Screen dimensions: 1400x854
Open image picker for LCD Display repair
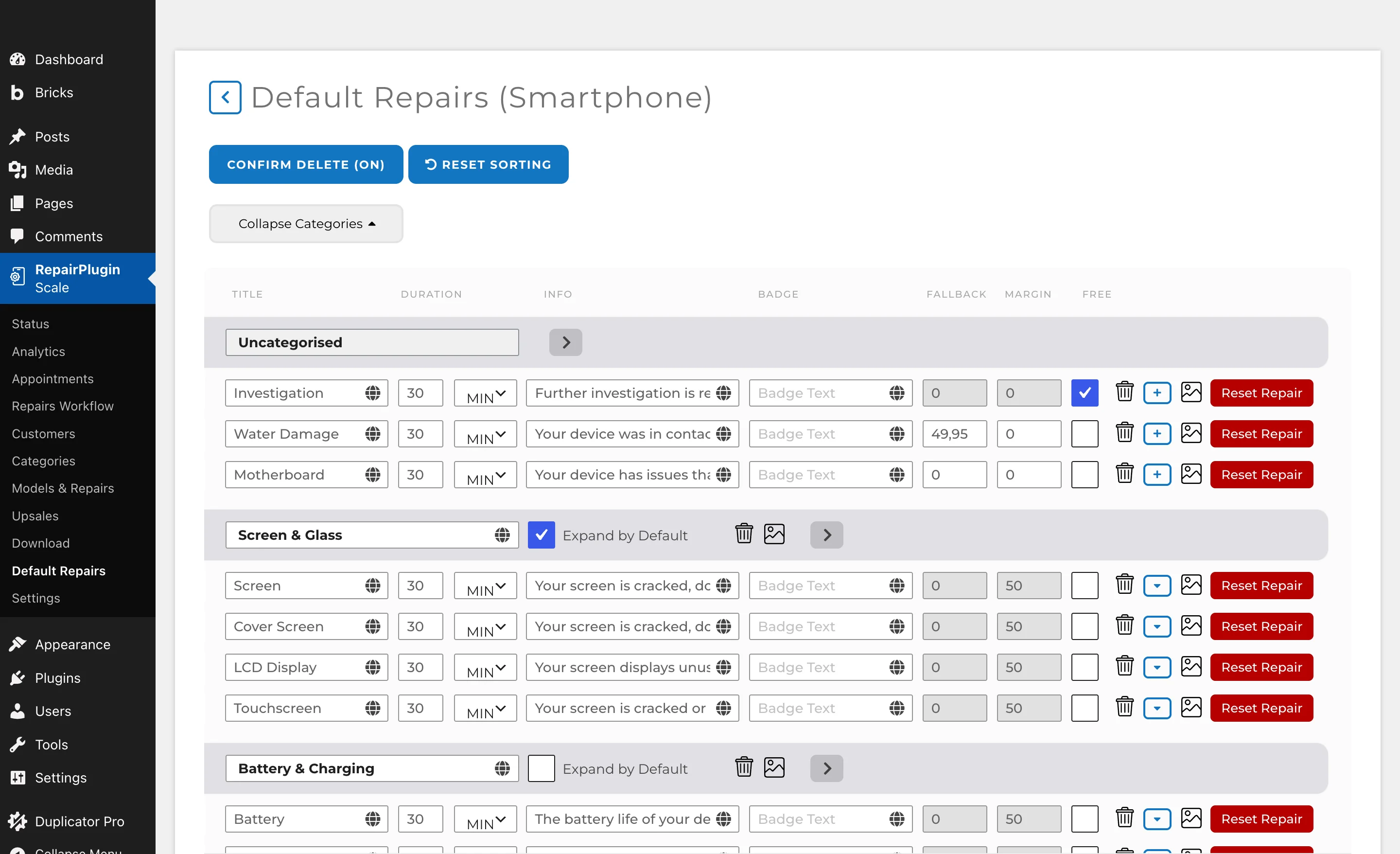pyautogui.click(x=1191, y=667)
